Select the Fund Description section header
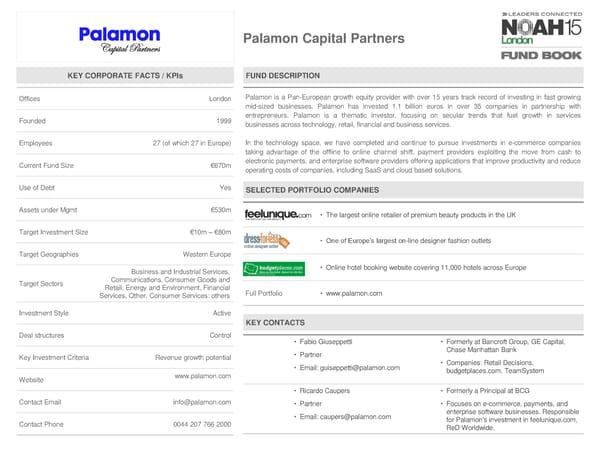The image size is (600, 450). point(283,76)
